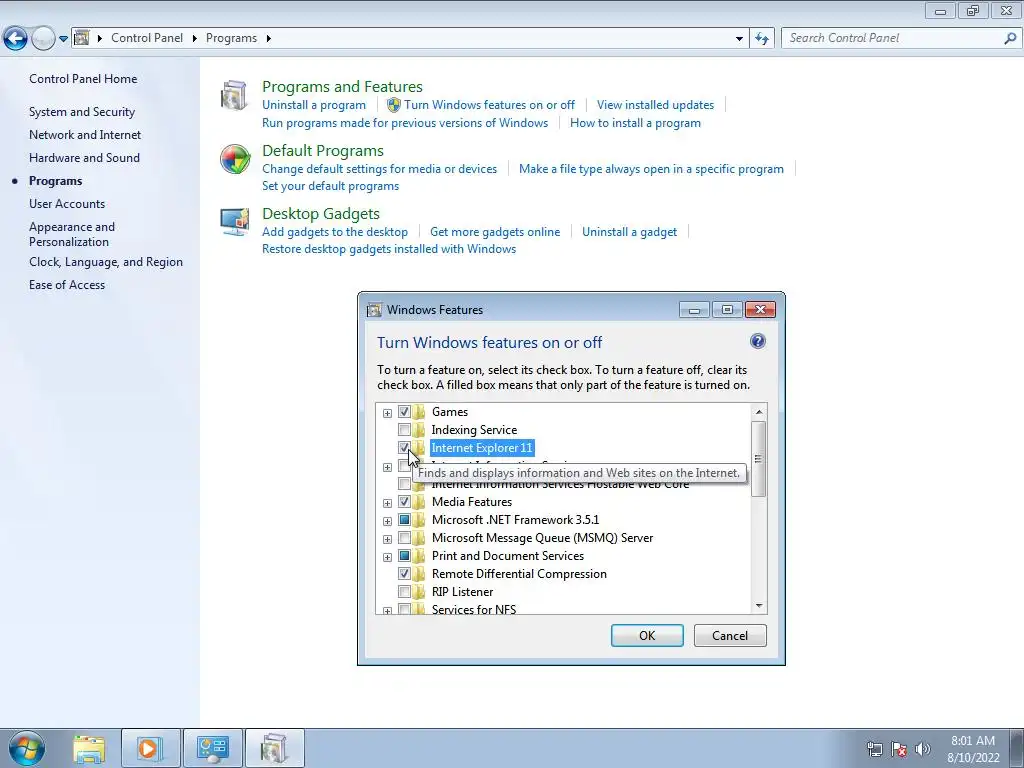Open Add gadgets to the desktop link
Screen dimensions: 1024x768
tap(335, 232)
